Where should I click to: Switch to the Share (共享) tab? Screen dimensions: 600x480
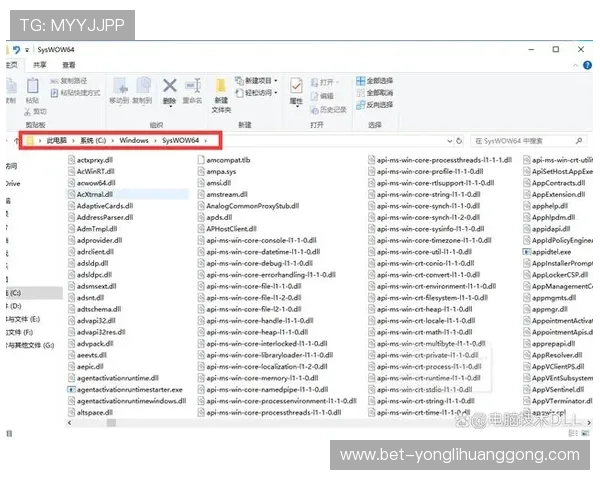[39, 65]
